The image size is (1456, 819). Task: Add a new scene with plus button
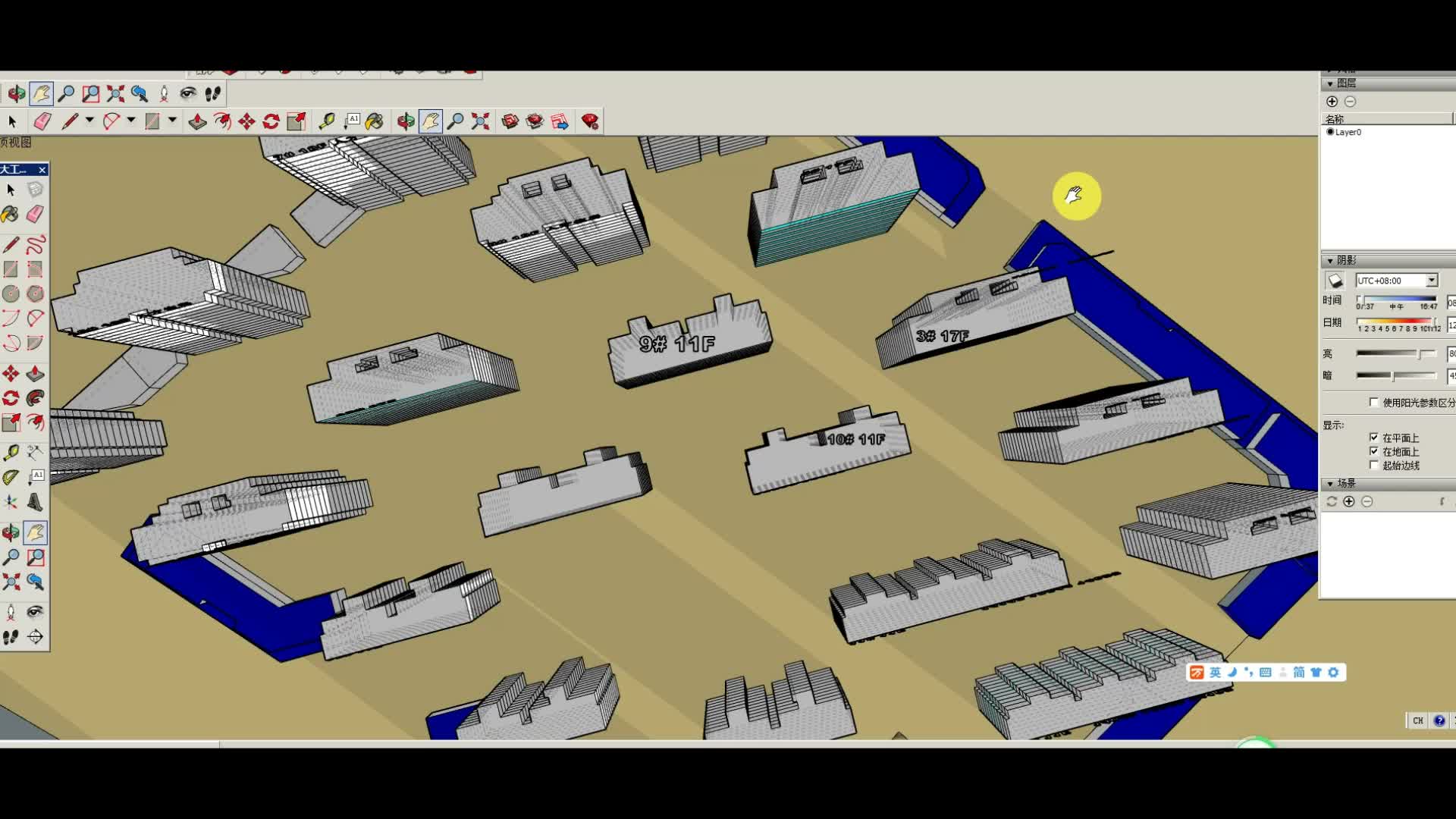pyautogui.click(x=1349, y=501)
